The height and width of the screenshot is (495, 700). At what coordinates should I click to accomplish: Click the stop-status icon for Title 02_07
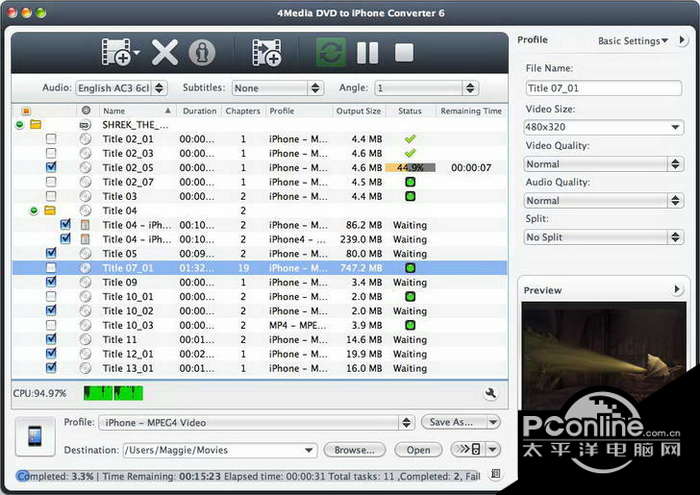pyautogui.click(x=410, y=182)
